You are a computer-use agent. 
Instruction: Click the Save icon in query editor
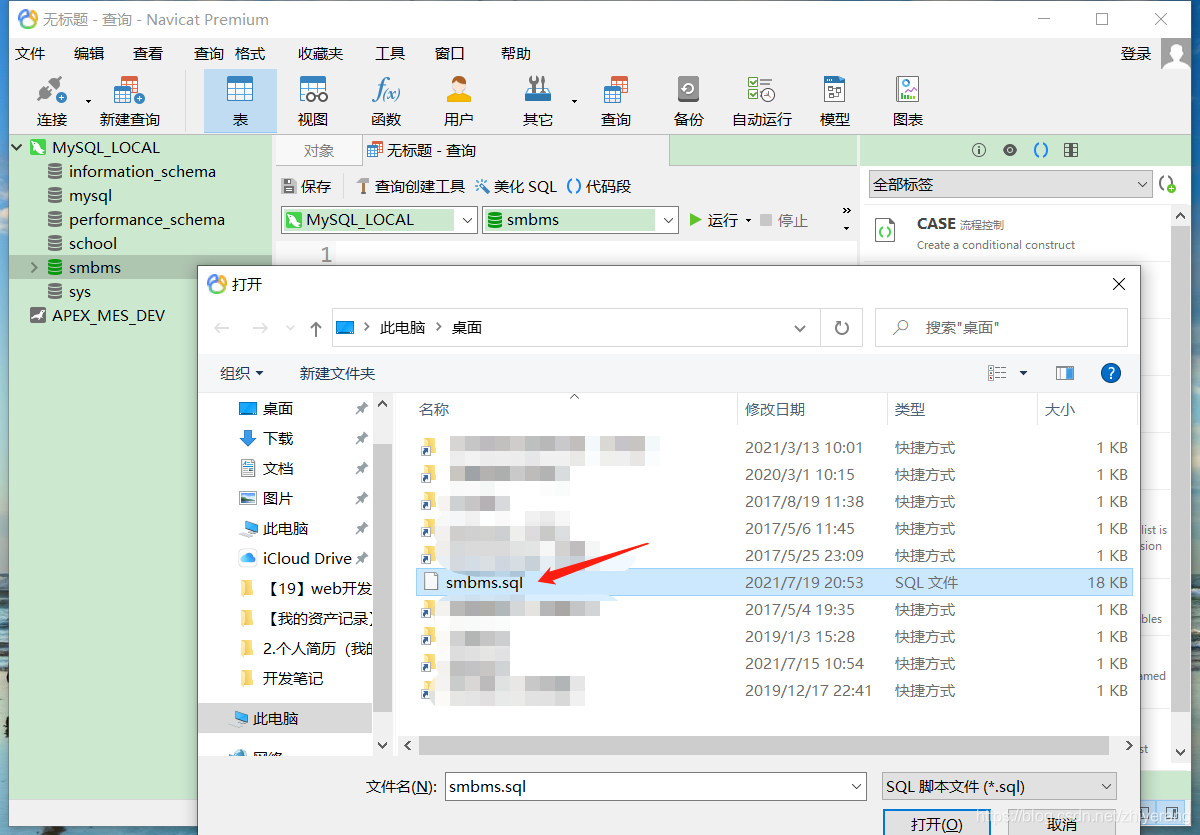point(306,186)
